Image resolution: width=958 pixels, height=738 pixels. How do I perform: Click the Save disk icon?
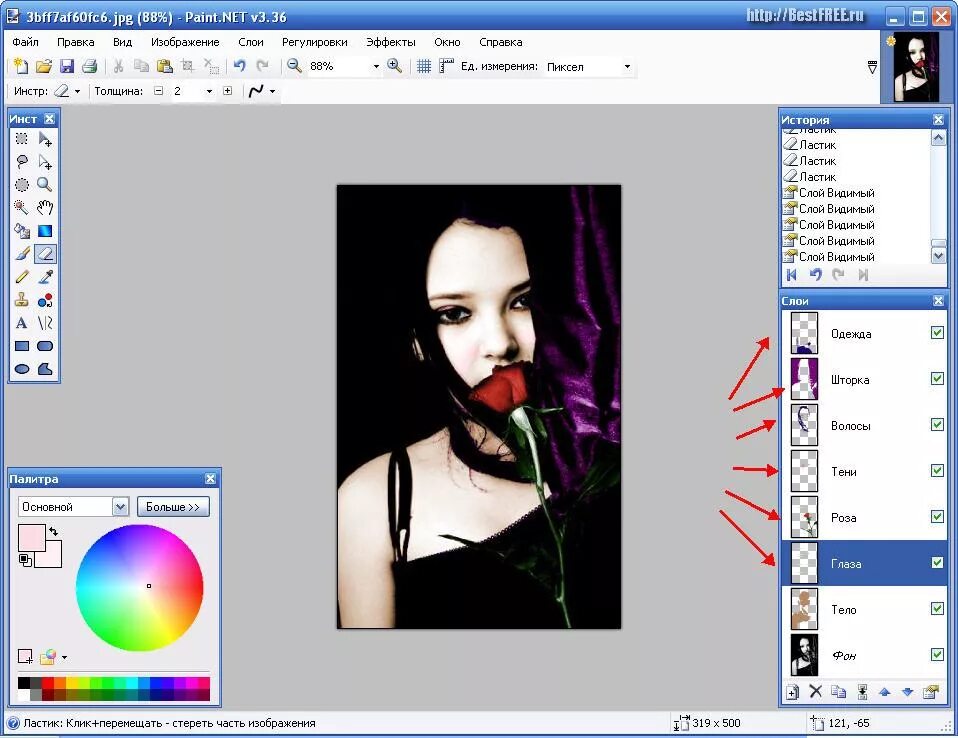(67, 66)
